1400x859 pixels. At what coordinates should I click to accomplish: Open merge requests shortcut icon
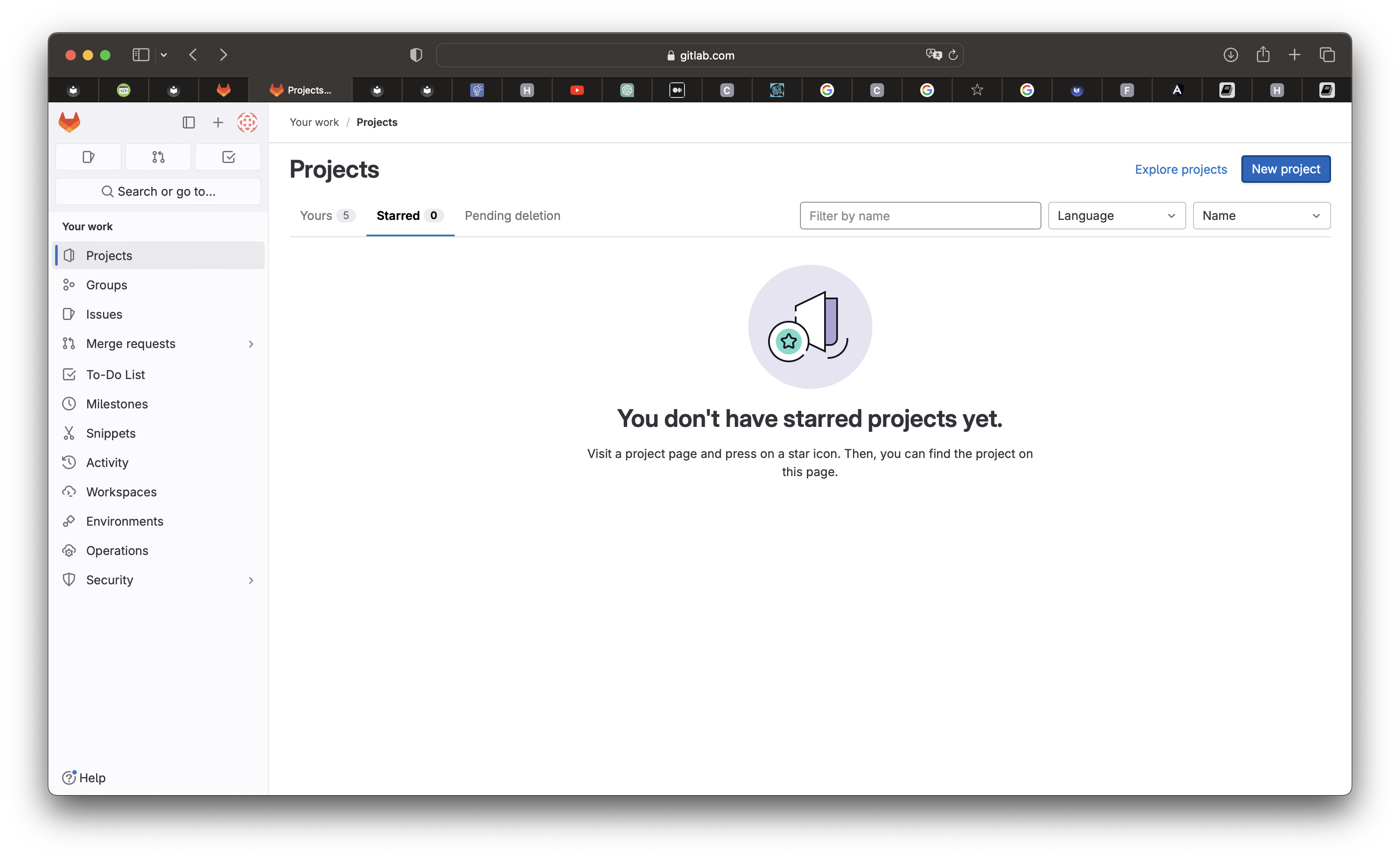(158, 157)
